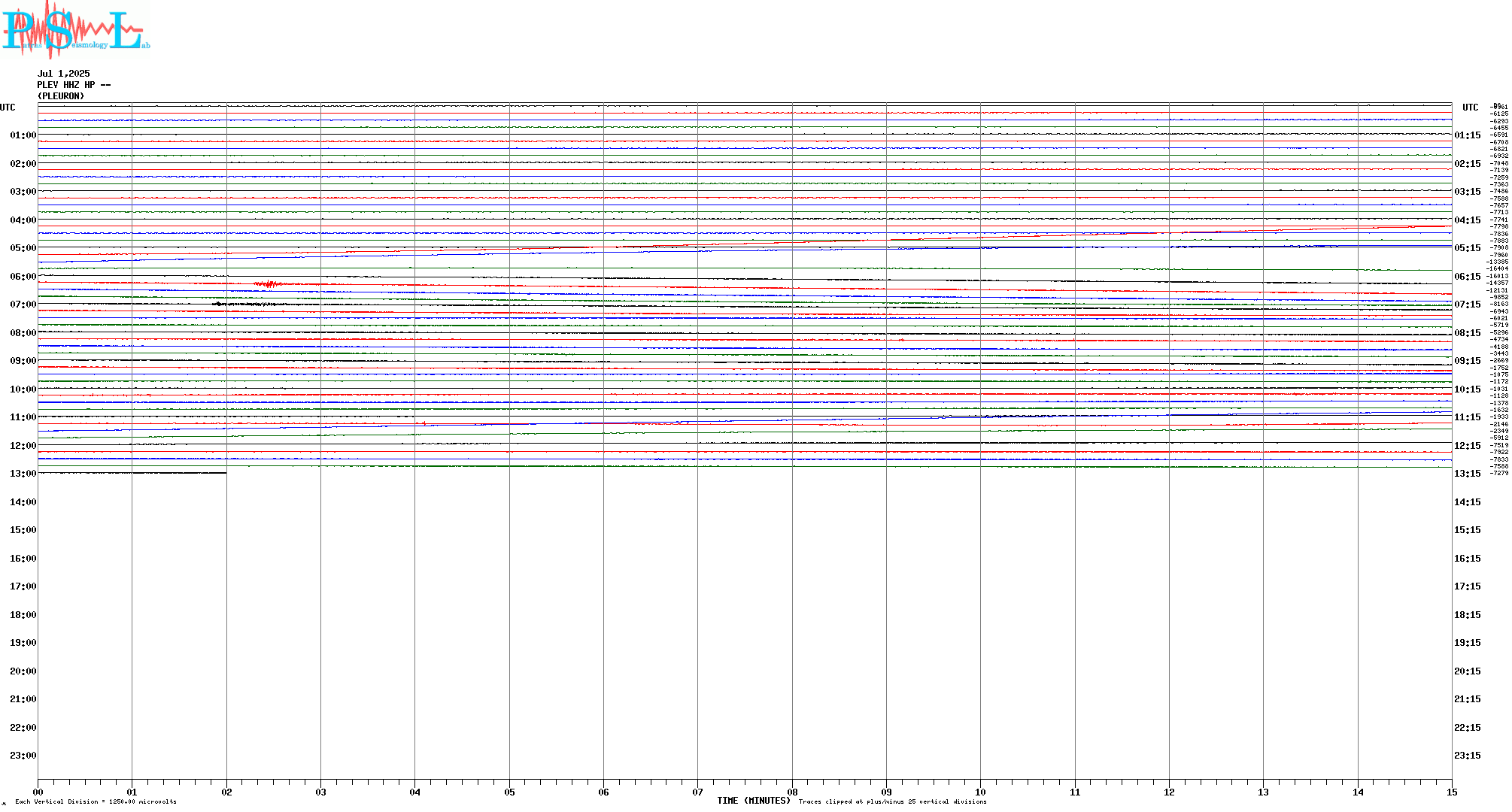This screenshot has width=1512, height=812.
Task: Click minute tick label 07
Action: 697,792
